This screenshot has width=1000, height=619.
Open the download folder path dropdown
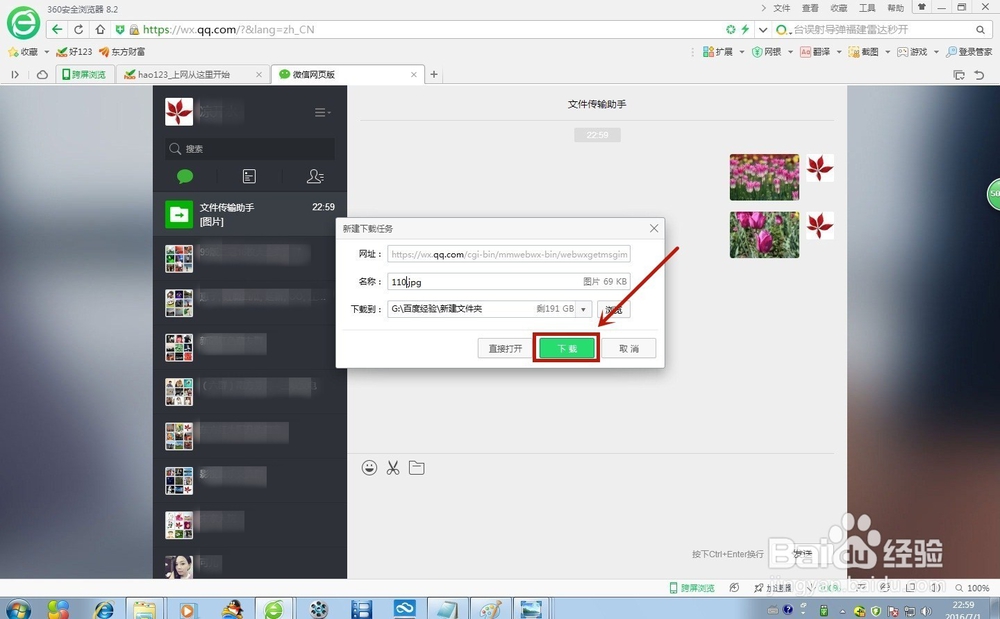pyautogui.click(x=584, y=309)
